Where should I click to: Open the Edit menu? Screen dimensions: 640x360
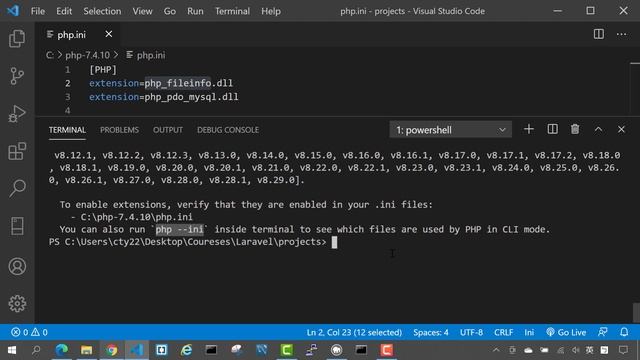point(64,11)
